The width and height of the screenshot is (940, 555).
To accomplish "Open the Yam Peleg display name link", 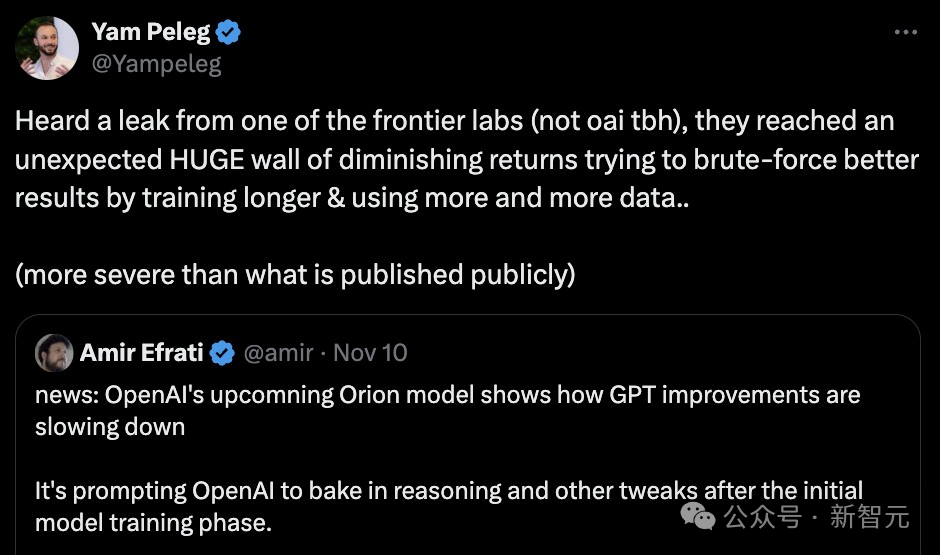I will coord(151,33).
